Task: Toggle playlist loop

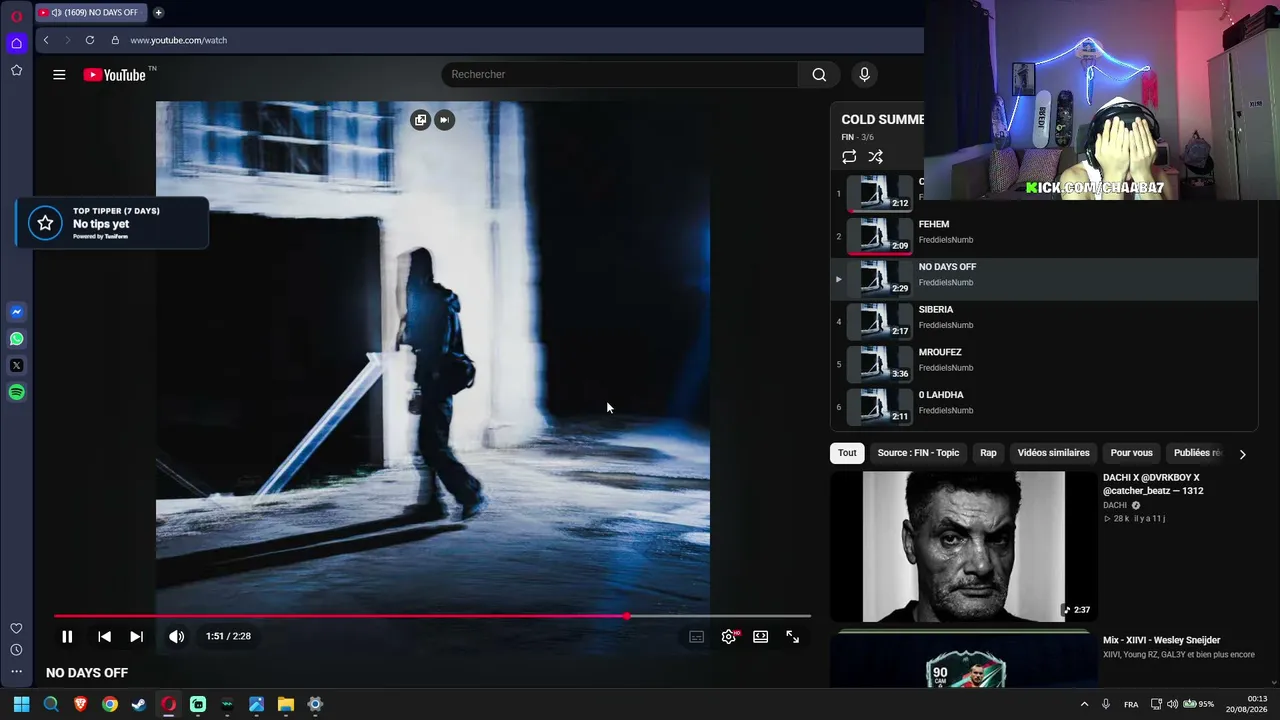Action: point(849,157)
